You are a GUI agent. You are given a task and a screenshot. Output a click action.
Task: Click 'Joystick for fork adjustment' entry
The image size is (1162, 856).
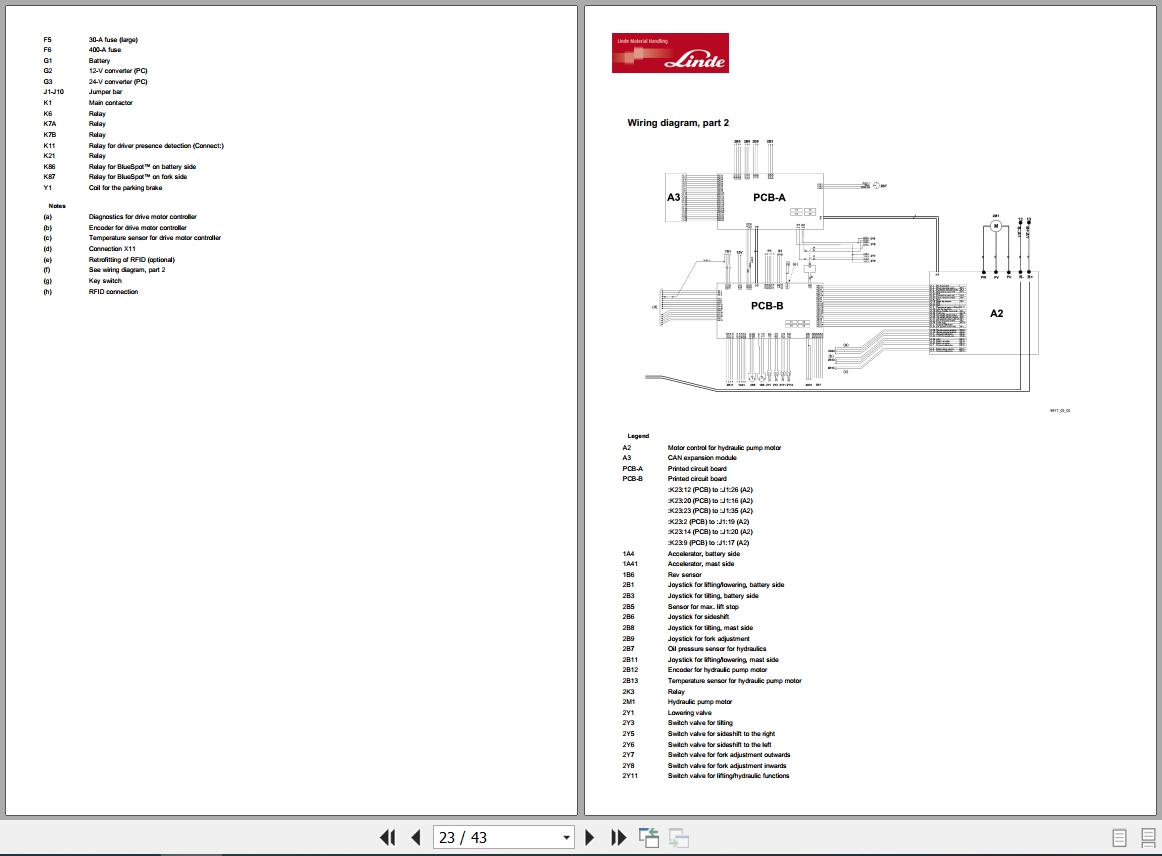coord(708,639)
